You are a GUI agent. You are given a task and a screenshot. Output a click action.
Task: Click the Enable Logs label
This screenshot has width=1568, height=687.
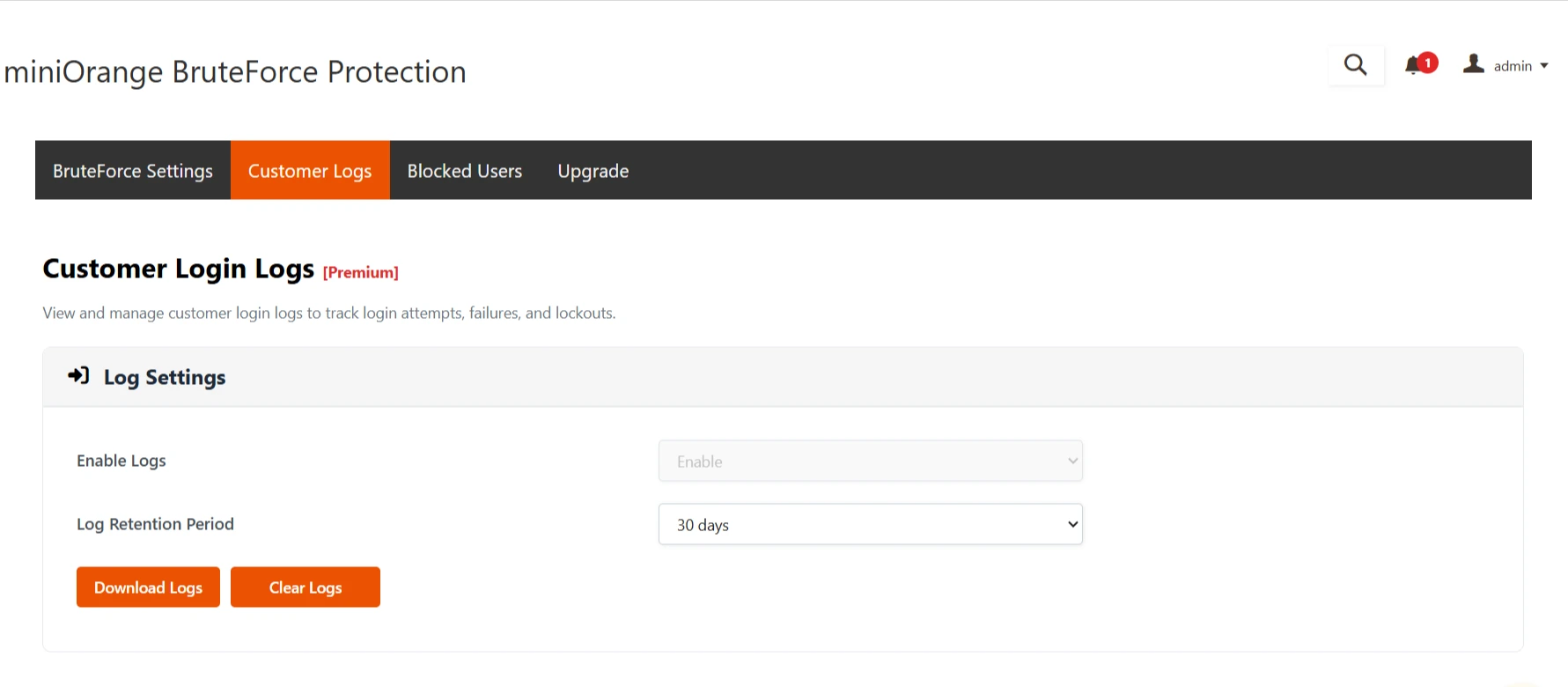click(121, 461)
